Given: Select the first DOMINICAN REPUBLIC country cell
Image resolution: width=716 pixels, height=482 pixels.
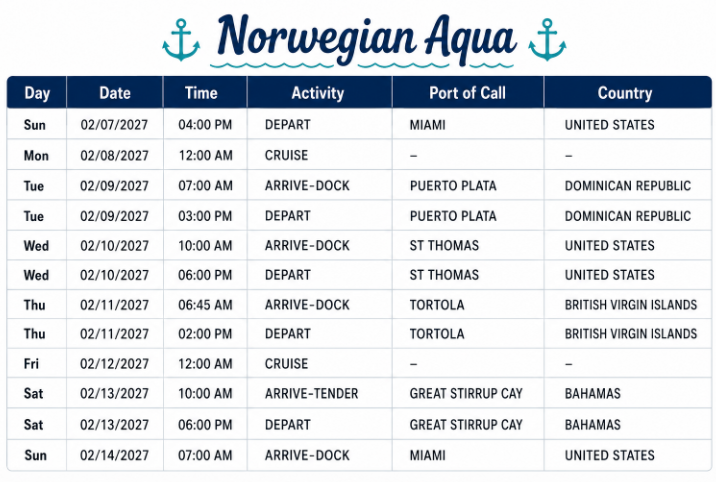Looking at the screenshot, I should click(627, 186).
